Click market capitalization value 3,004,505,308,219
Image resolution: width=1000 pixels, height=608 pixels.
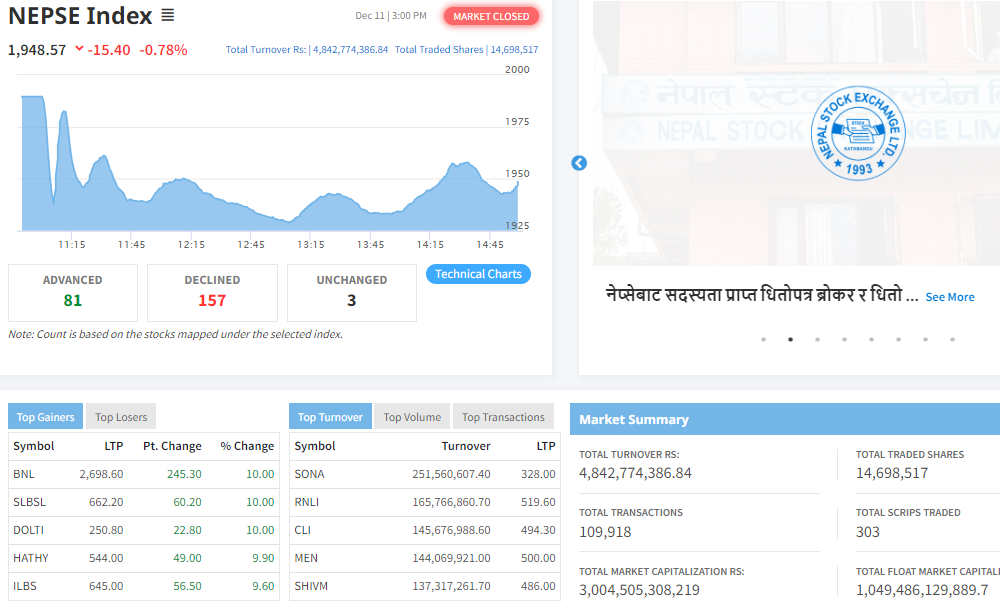[639, 590]
